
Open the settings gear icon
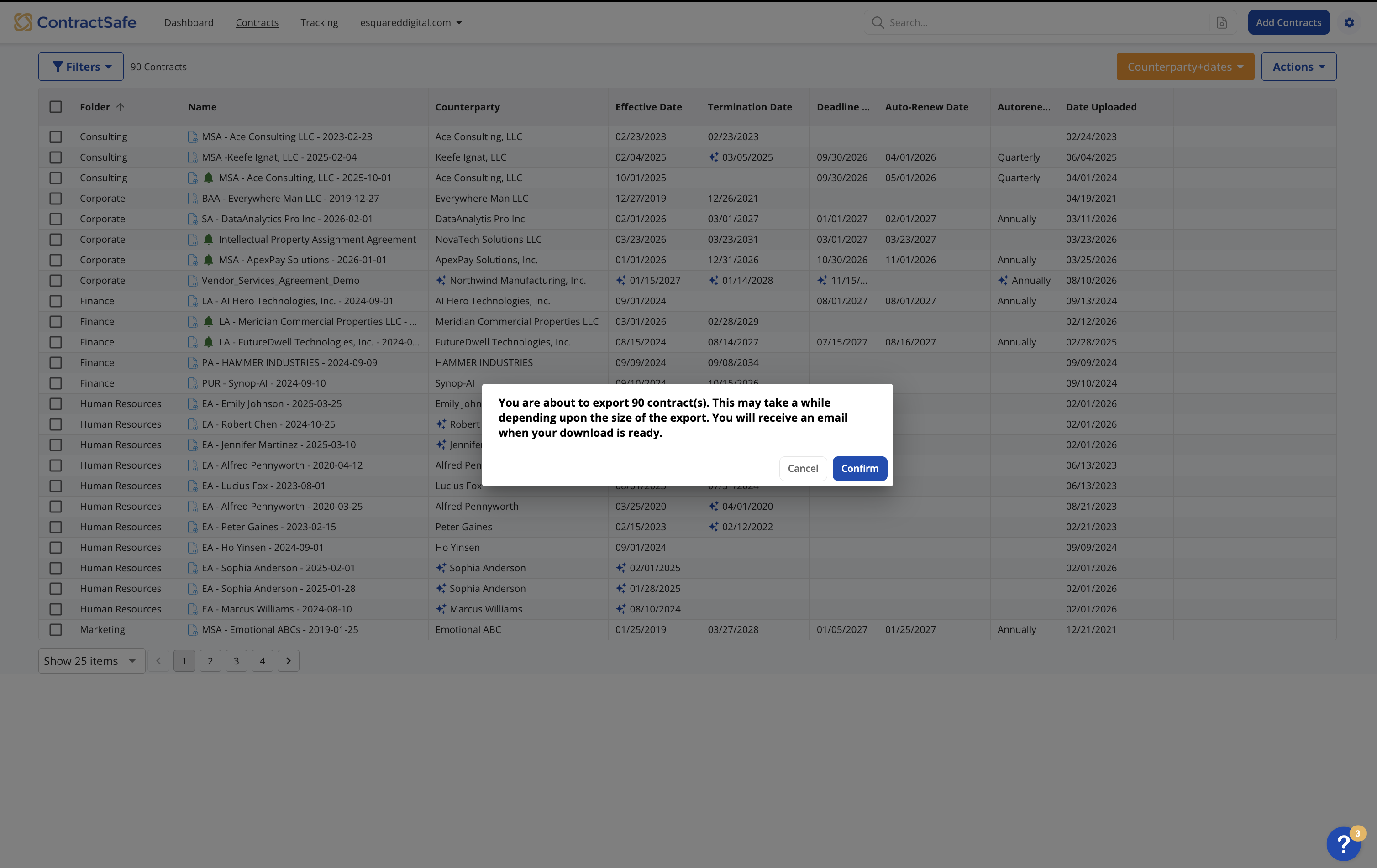pyautogui.click(x=1349, y=22)
